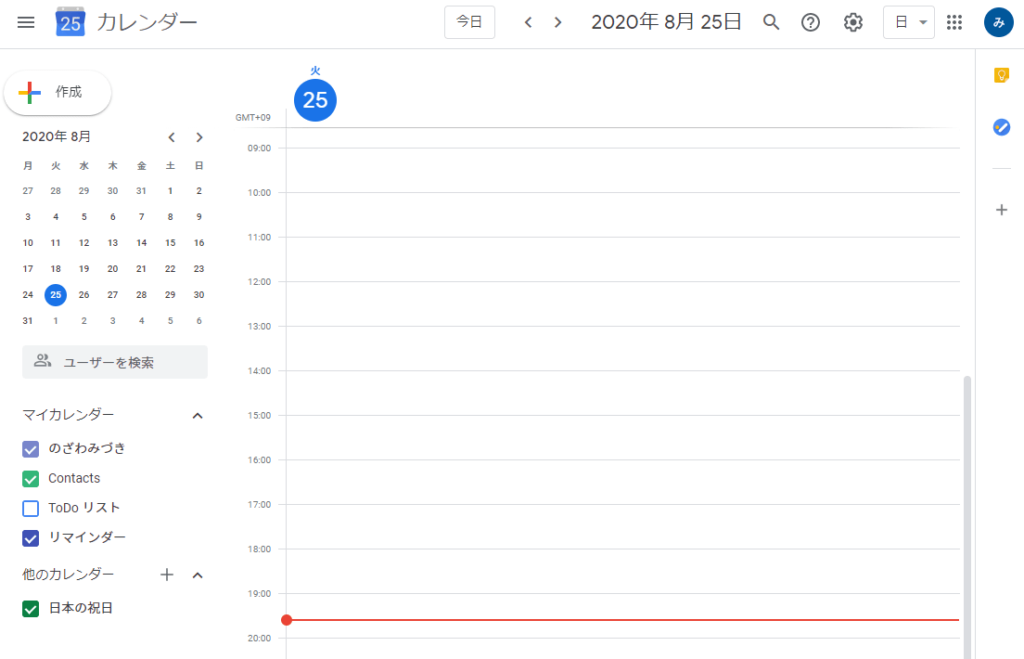Viewport: 1024px width, 659px height.
Task: Open Google Keep from side panel
Action: click(x=1000, y=75)
